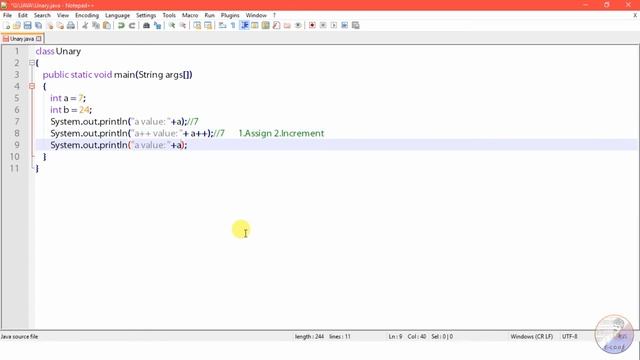
Task: Click the Paste toolbar icon
Action: [107, 25]
